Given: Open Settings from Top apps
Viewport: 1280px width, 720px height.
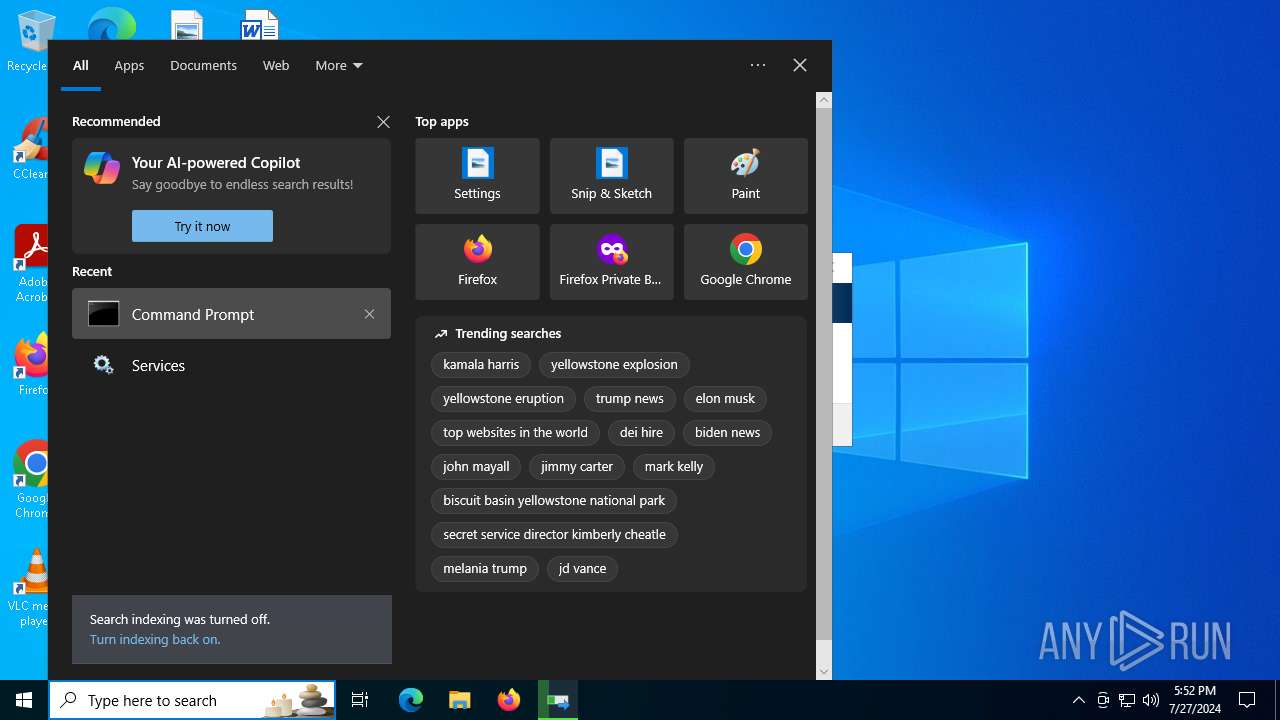Looking at the screenshot, I should pyautogui.click(x=477, y=176).
